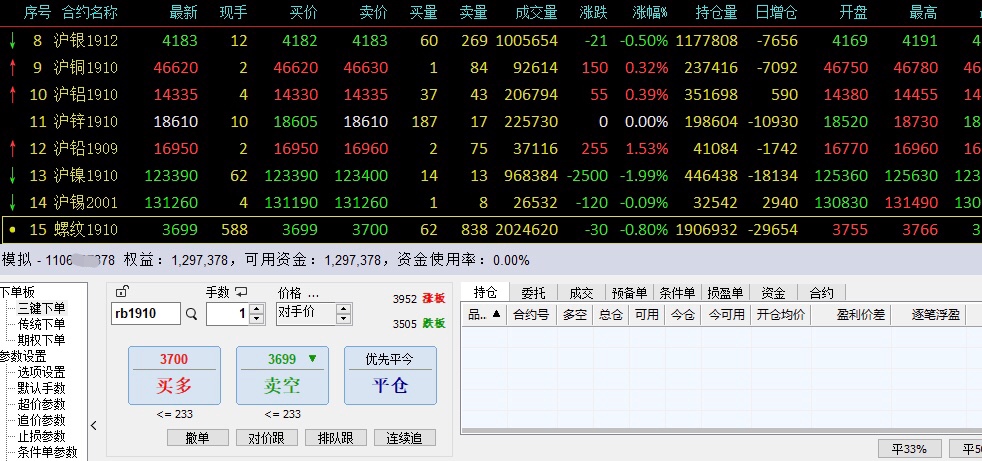Open 超价参数 in the sidebar tree
This screenshot has height=461, width=982.
[x=41, y=405]
